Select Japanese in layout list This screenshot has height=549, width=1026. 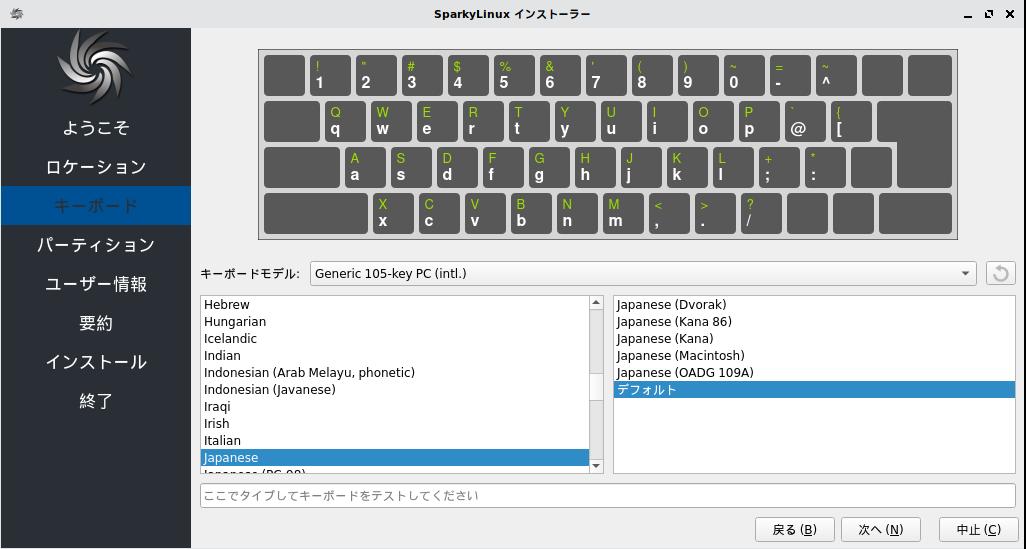(x=395, y=457)
